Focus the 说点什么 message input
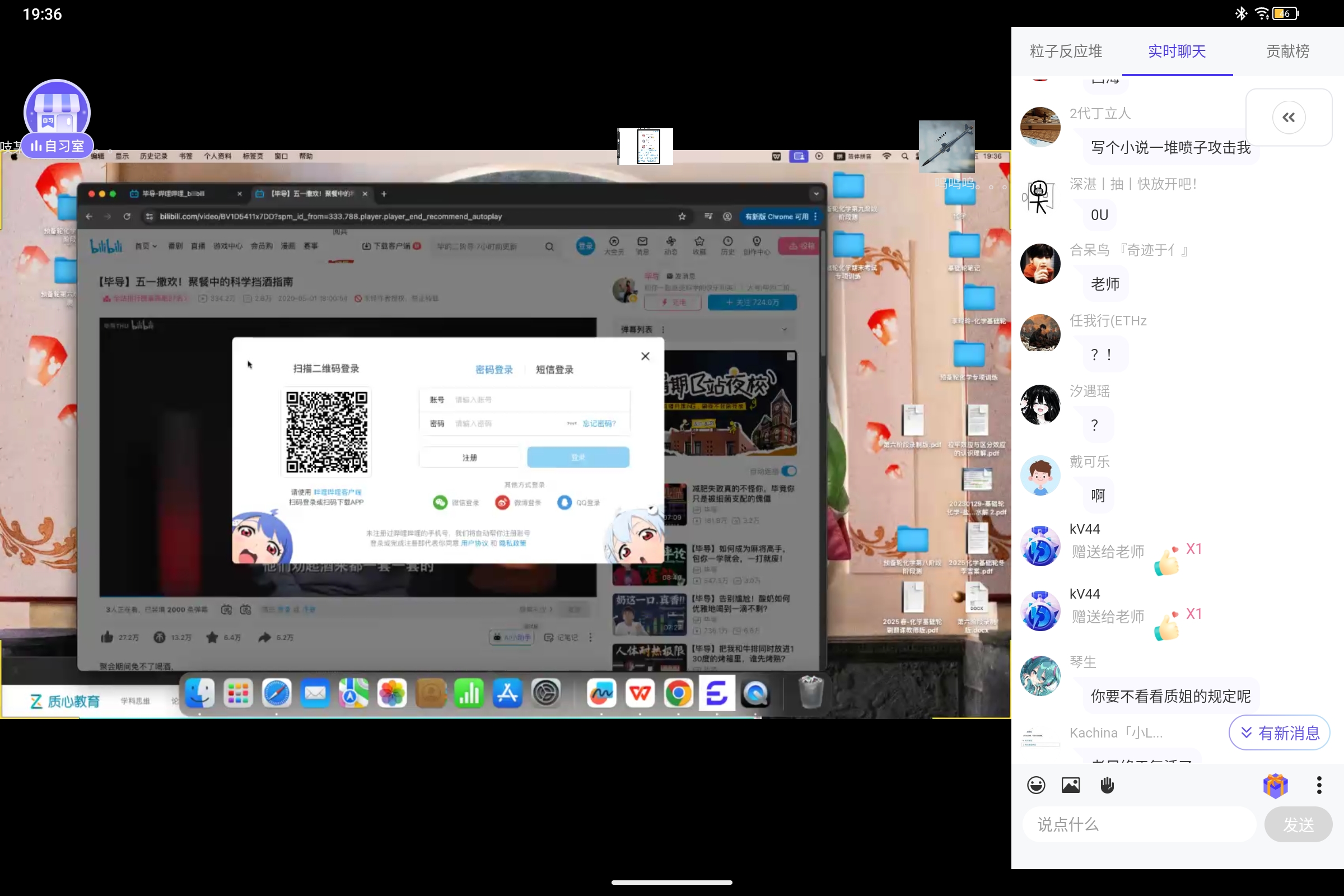Viewport: 1344px width, 896px height. (x=1140, y=824)
